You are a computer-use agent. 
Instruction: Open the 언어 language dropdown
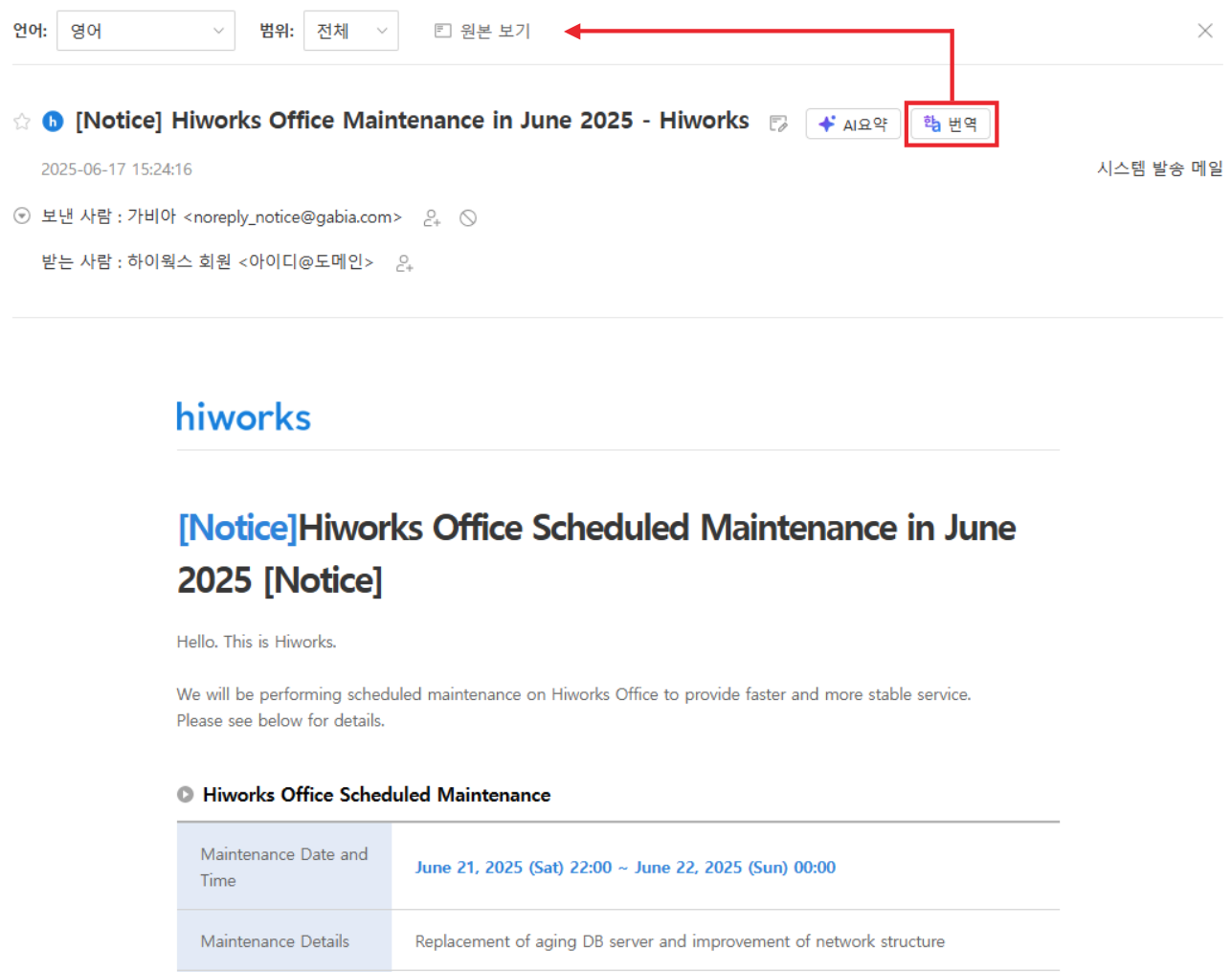(146, 32)
